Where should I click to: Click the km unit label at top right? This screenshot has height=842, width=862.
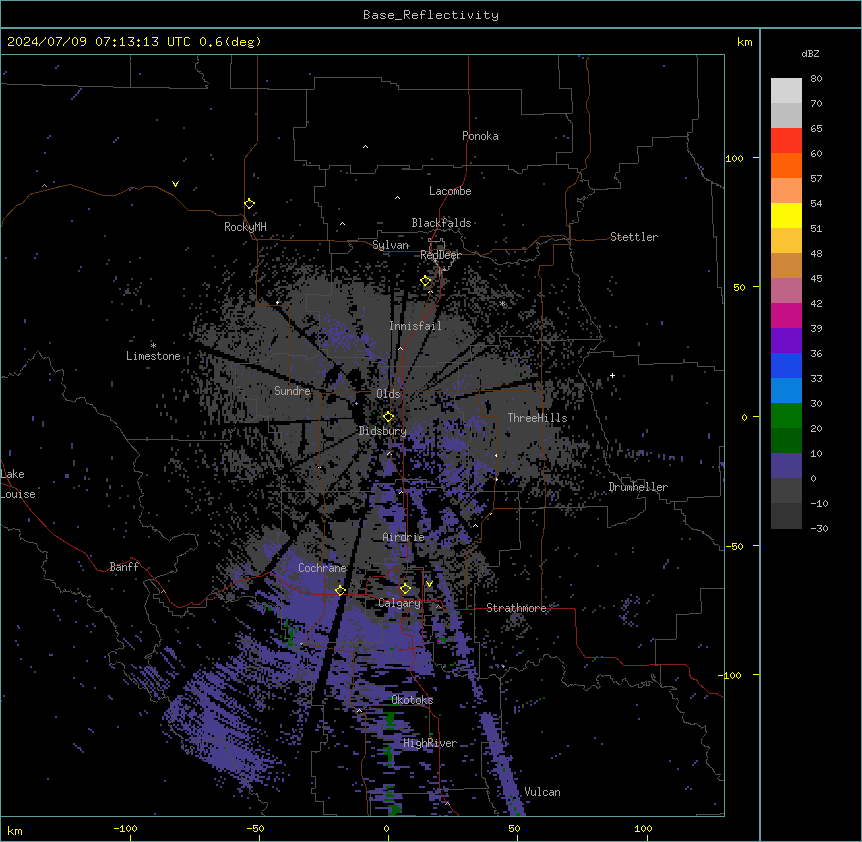(745, 42)
